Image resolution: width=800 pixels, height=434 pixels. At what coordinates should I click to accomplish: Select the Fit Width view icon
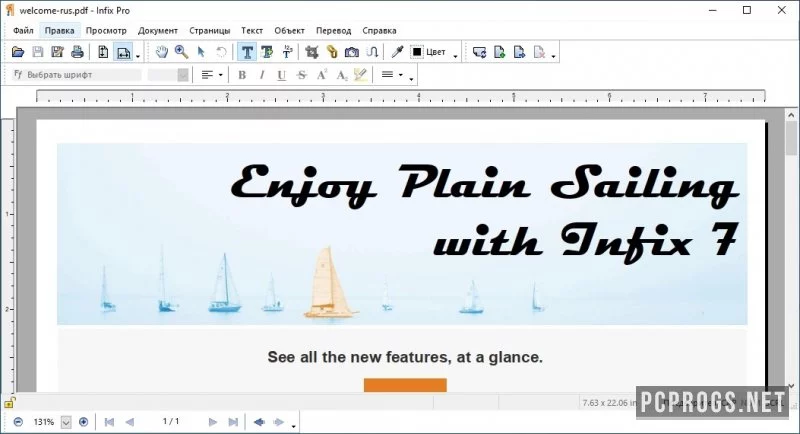click(x=123, y=52)
